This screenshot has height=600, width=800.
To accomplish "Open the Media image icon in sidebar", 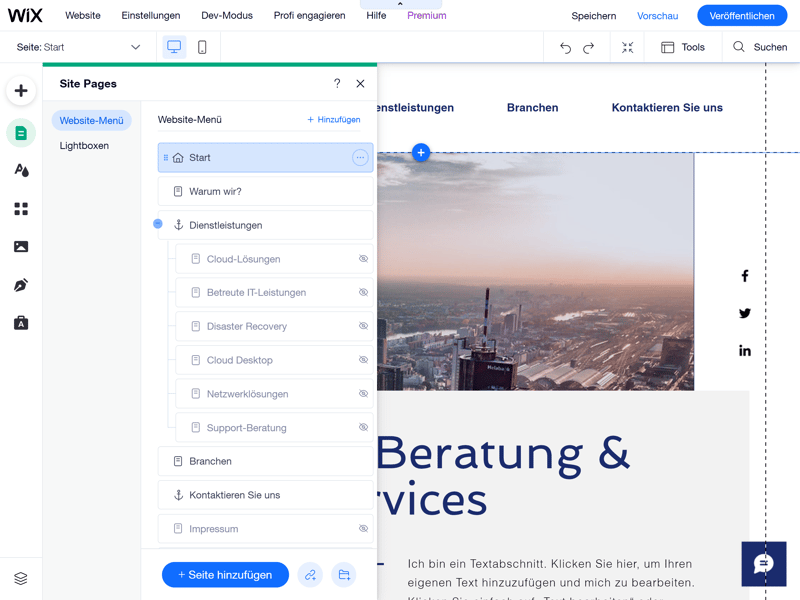I will point(21,247).
